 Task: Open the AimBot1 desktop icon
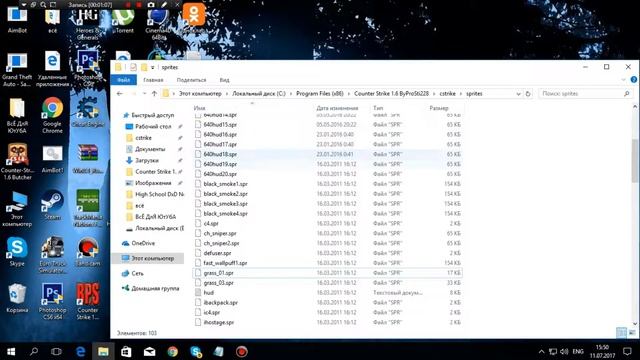pyautogui.click(x=52, y=159)
